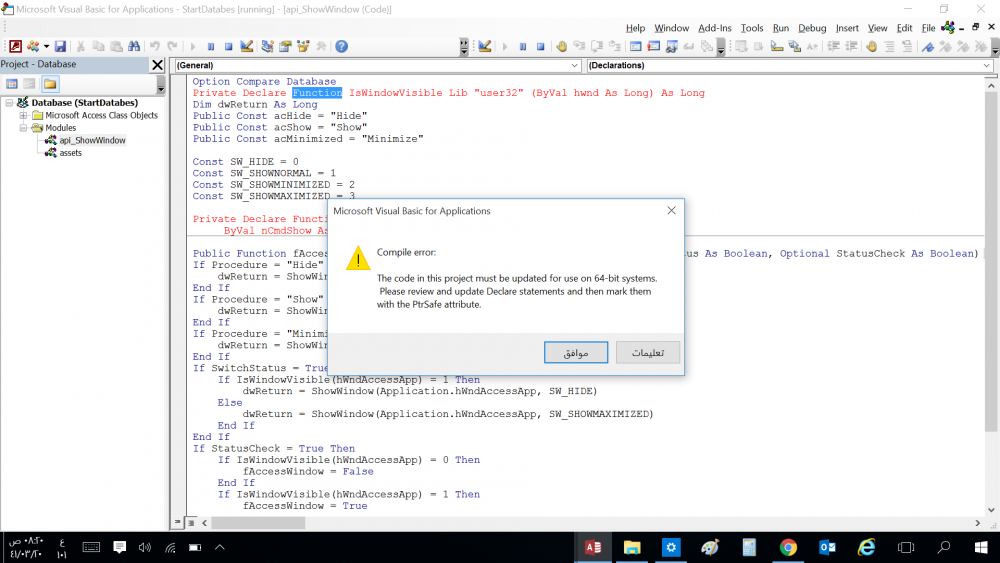Click the Cut scissors icon
The width and height of the screenshot is (1000, 563).
(80, 47)
